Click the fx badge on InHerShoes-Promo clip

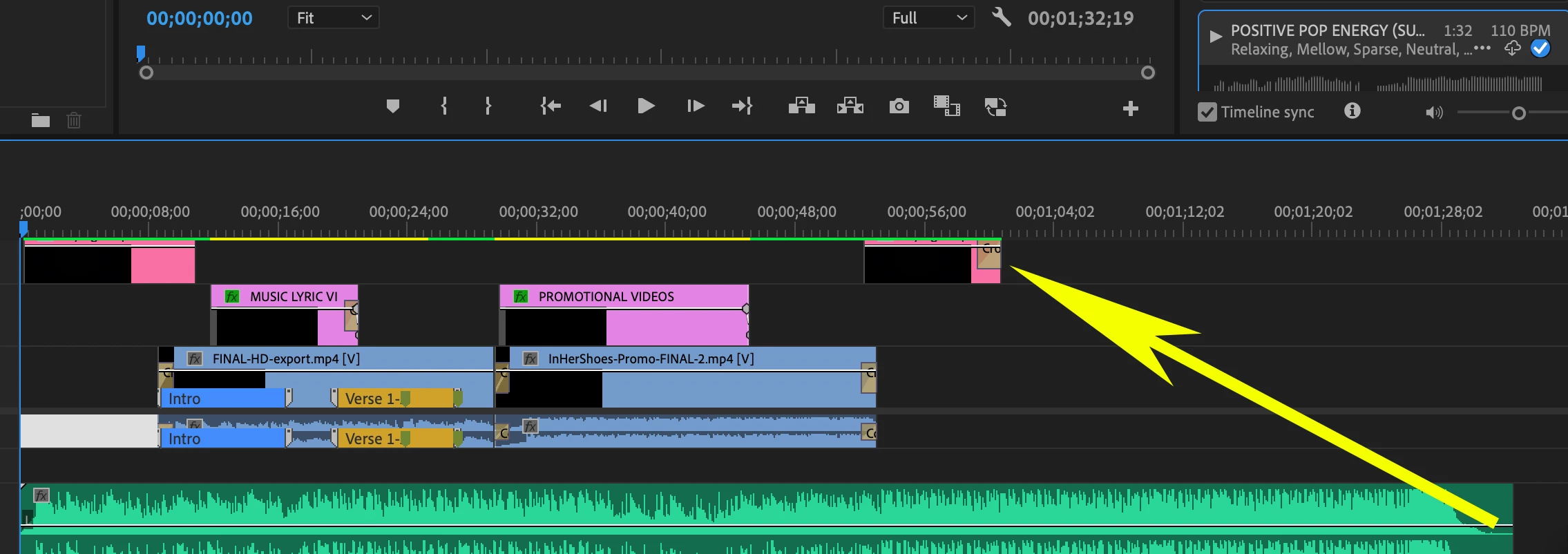coord(530,359)
